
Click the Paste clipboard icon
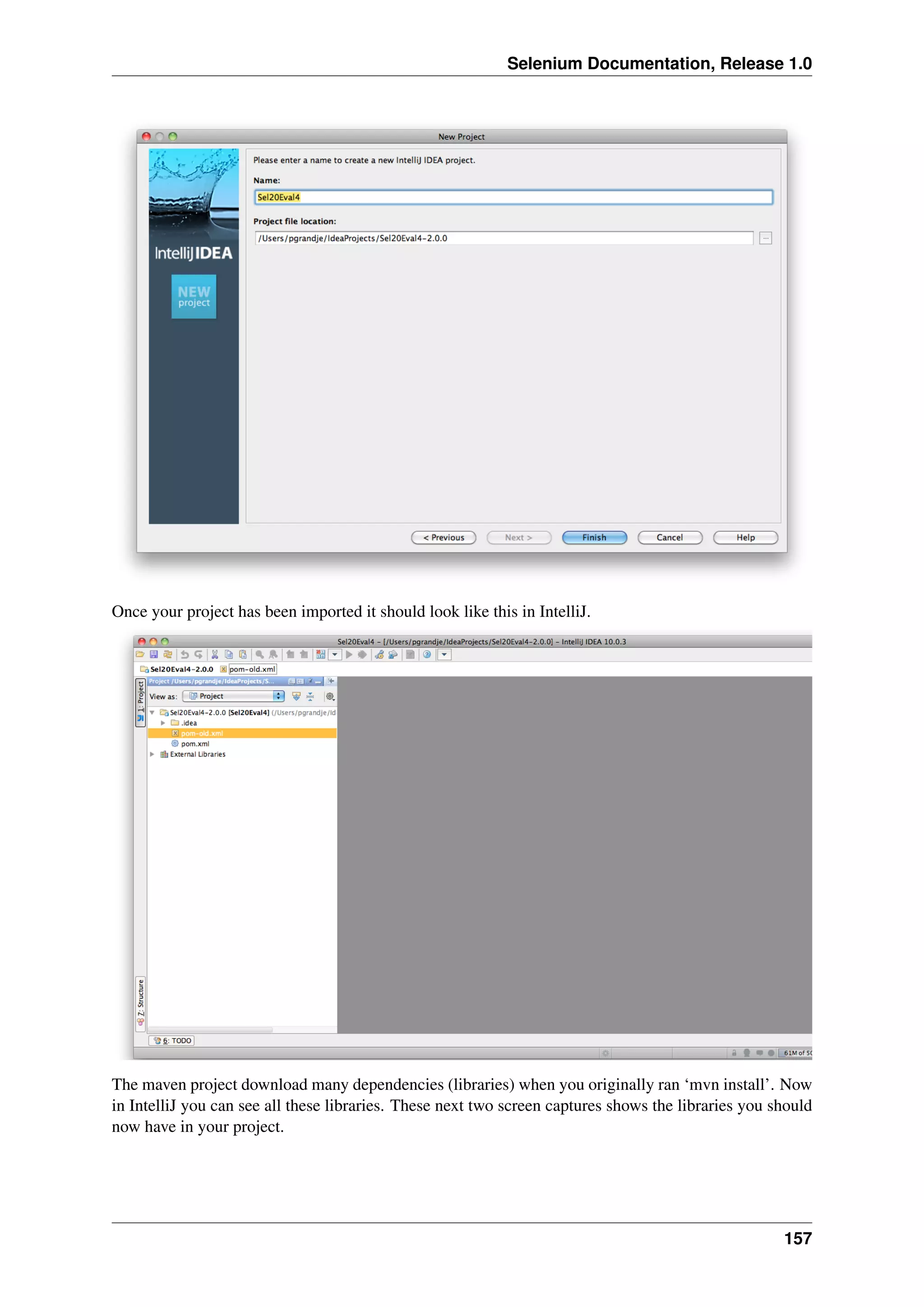[243, 655]
